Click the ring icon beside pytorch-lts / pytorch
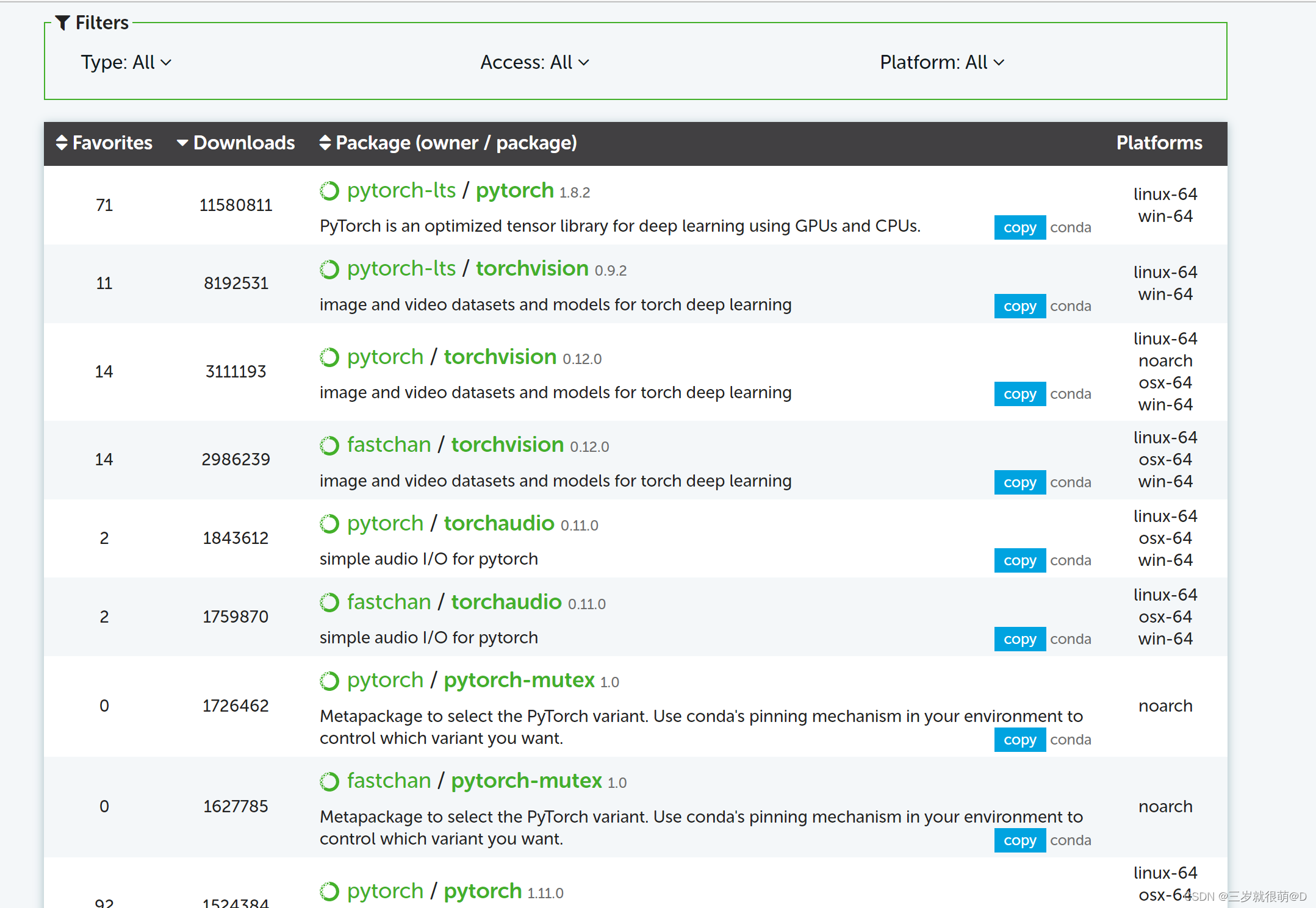The image size is (1316, 908). tap(329, 191)
